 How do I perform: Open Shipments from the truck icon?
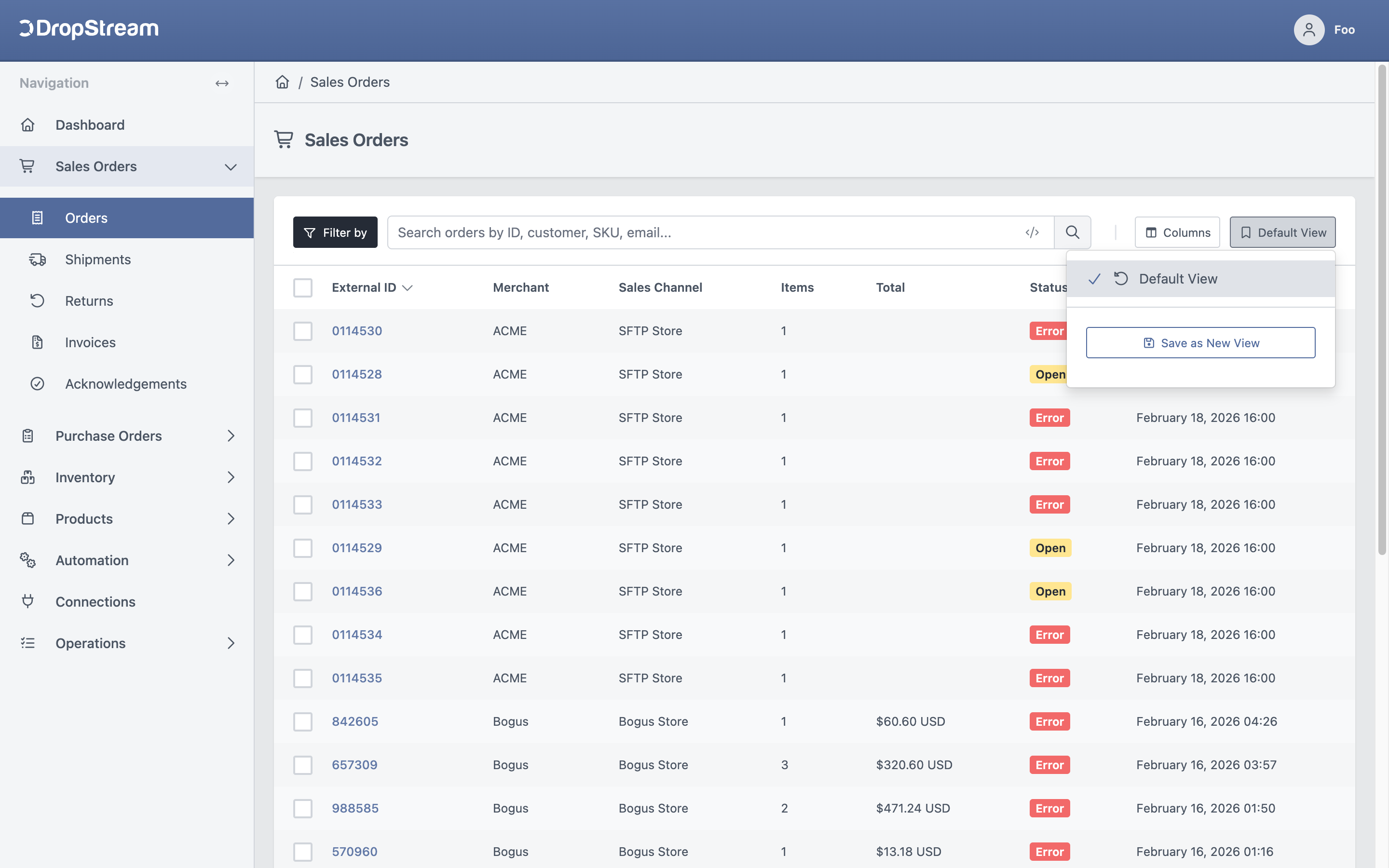[37, 259]
